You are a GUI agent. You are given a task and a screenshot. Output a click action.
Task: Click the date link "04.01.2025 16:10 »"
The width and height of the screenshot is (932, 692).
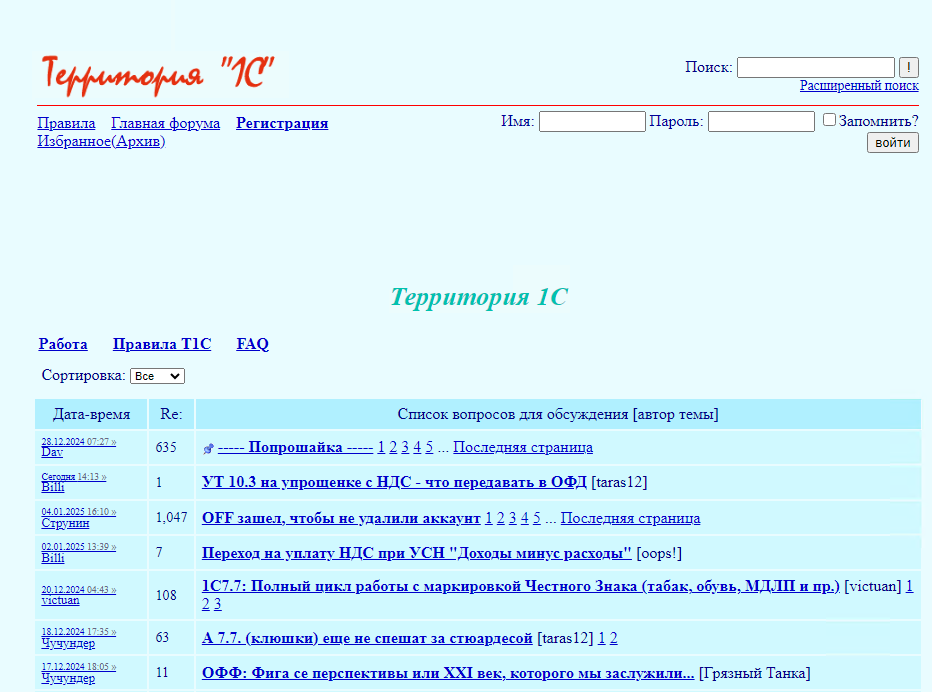click(78, 512)
